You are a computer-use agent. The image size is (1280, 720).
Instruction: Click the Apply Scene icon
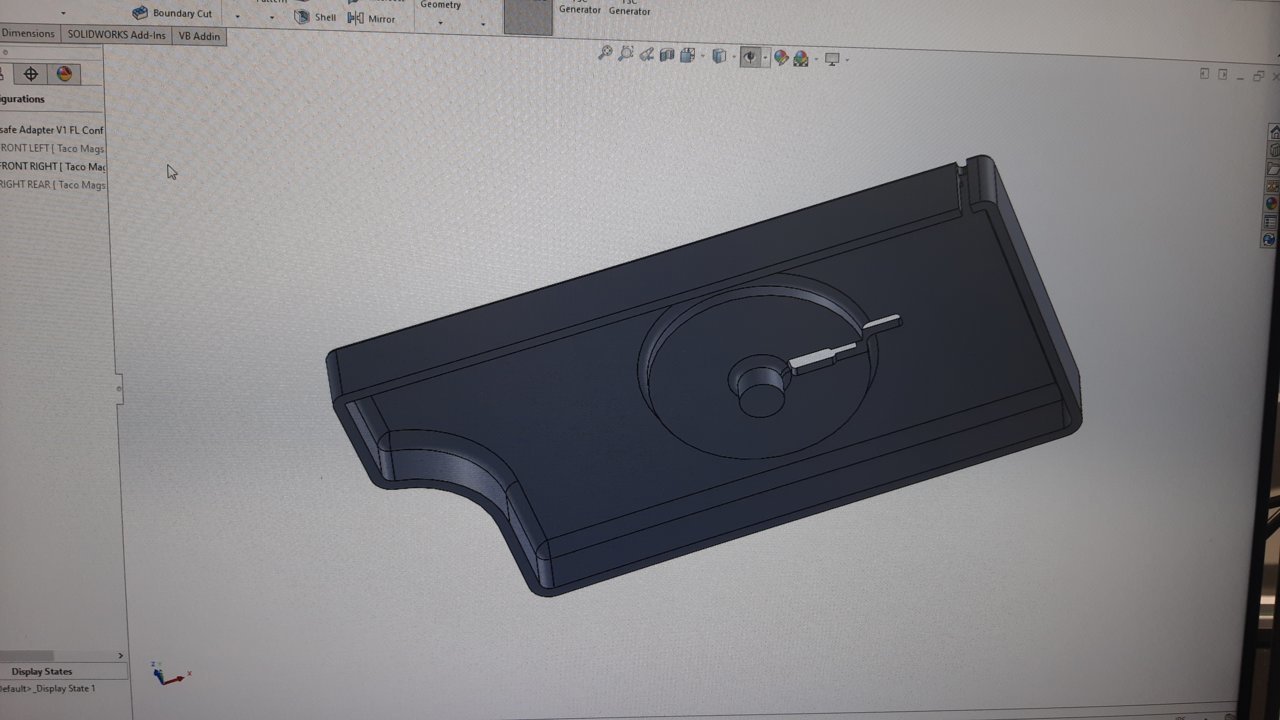[801, 59]
